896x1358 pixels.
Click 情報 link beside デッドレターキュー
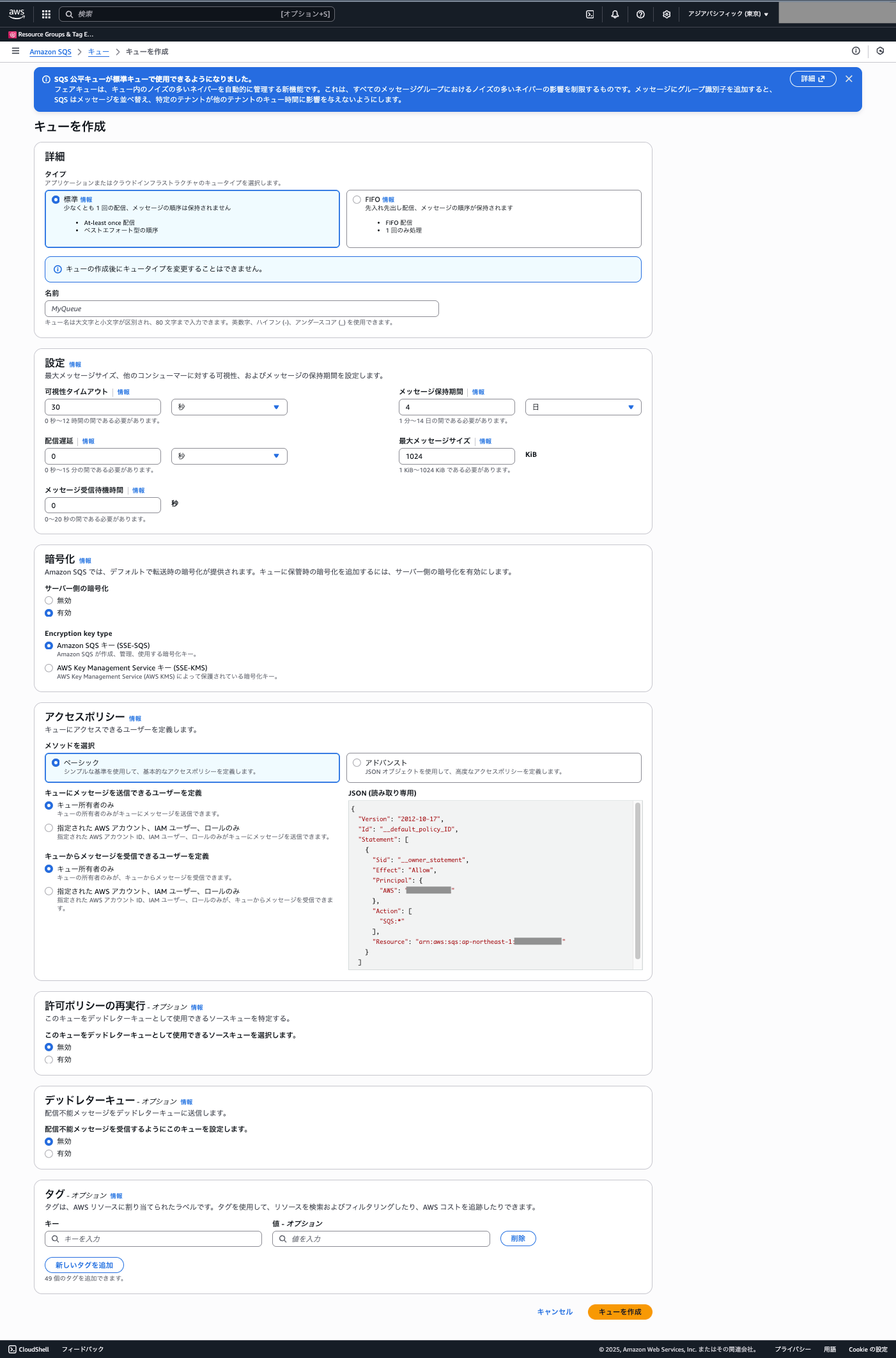tap(186, 1102)
